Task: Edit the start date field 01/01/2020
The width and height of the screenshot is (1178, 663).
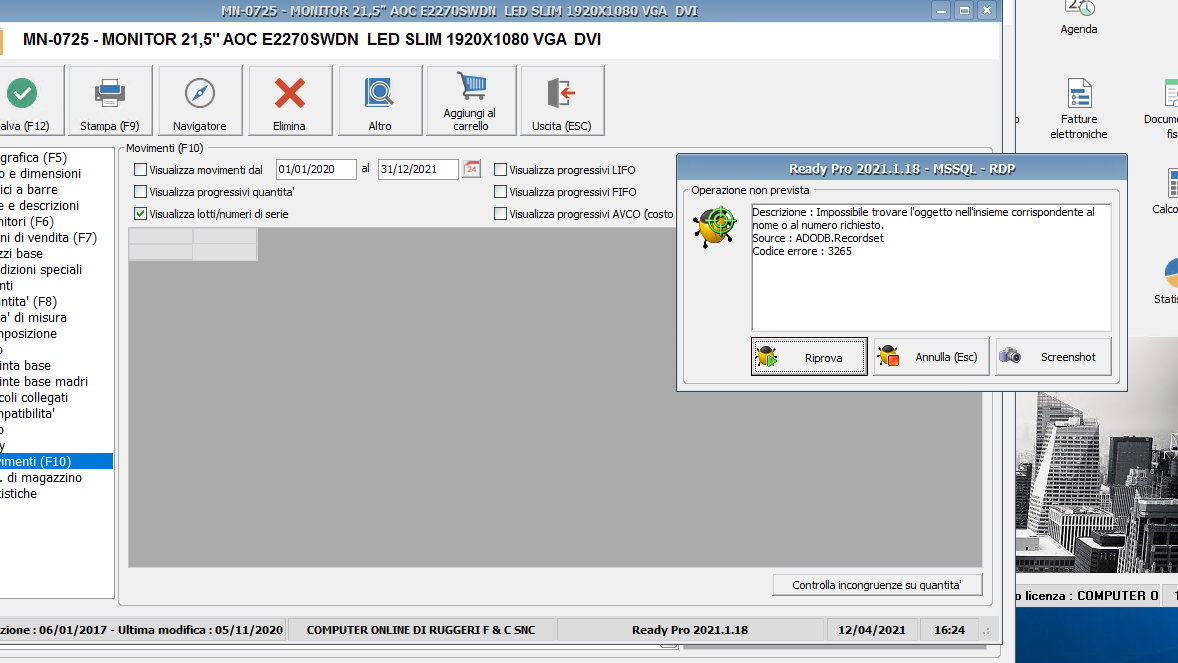Action: point(316,169)
